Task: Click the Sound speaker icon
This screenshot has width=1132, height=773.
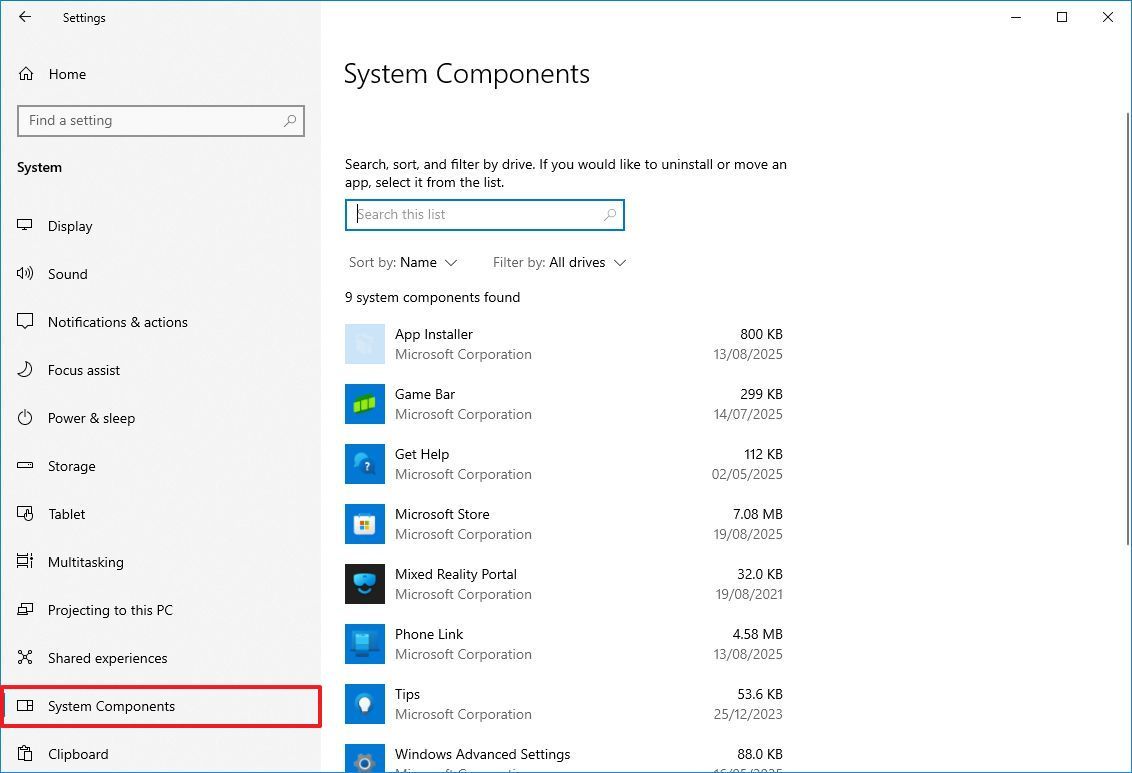Action: point(24,274)
